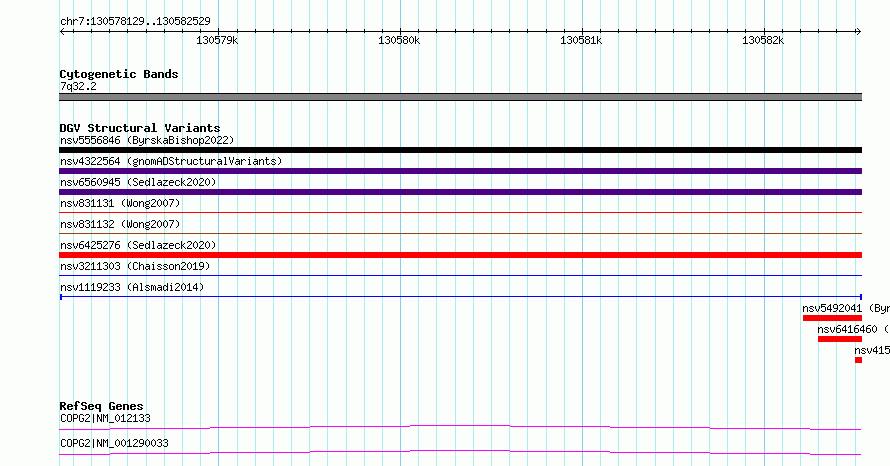Click the thin brown nsv831132 variant line
The width and height of the screenshot is (890, 466).
click(460, 233)
